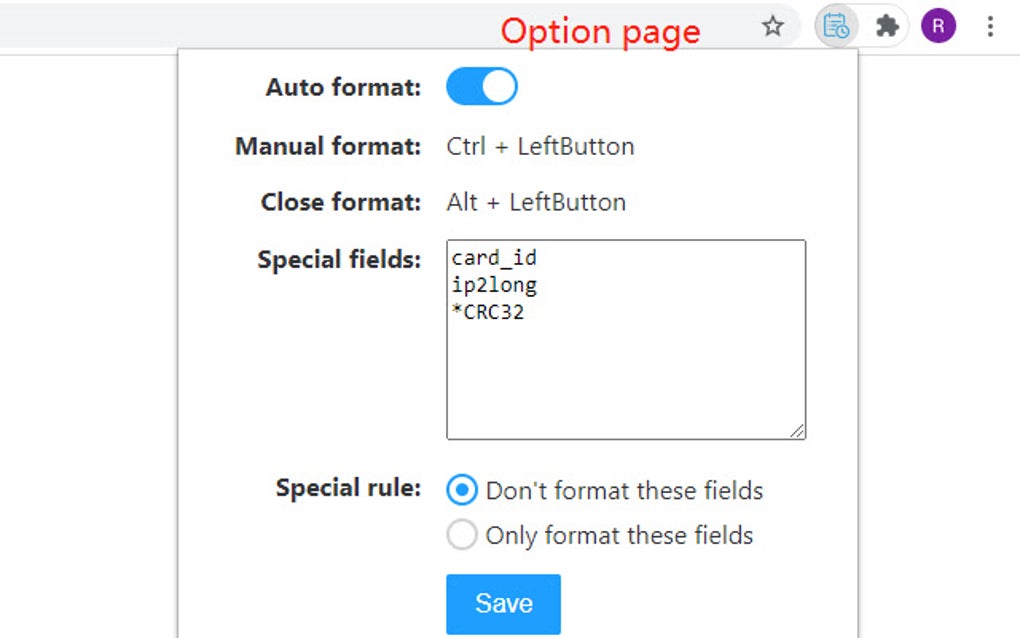Bookmark this page via the star icon
Image resolution: width=1020 pixels, height=638 pixels.
(x=774, y=27)
